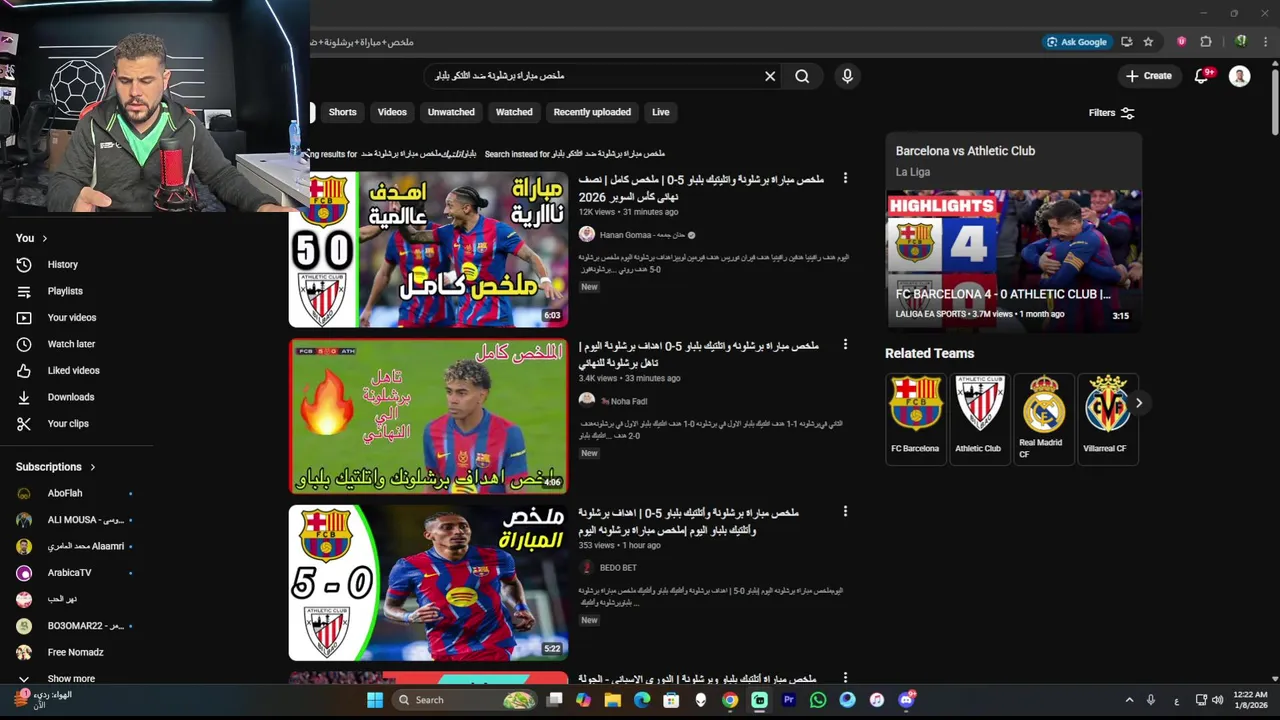
Task: Expand the You section chevron
Action: coord(45,238)
